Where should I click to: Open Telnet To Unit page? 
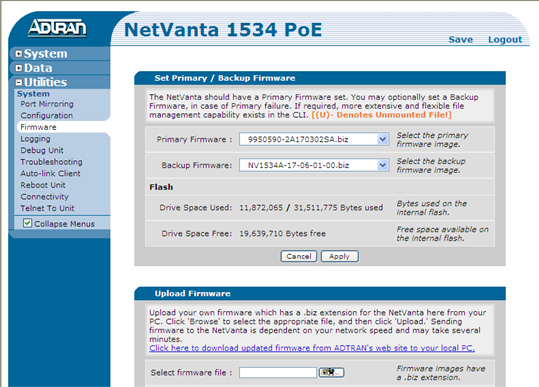(x=47, y=208)
